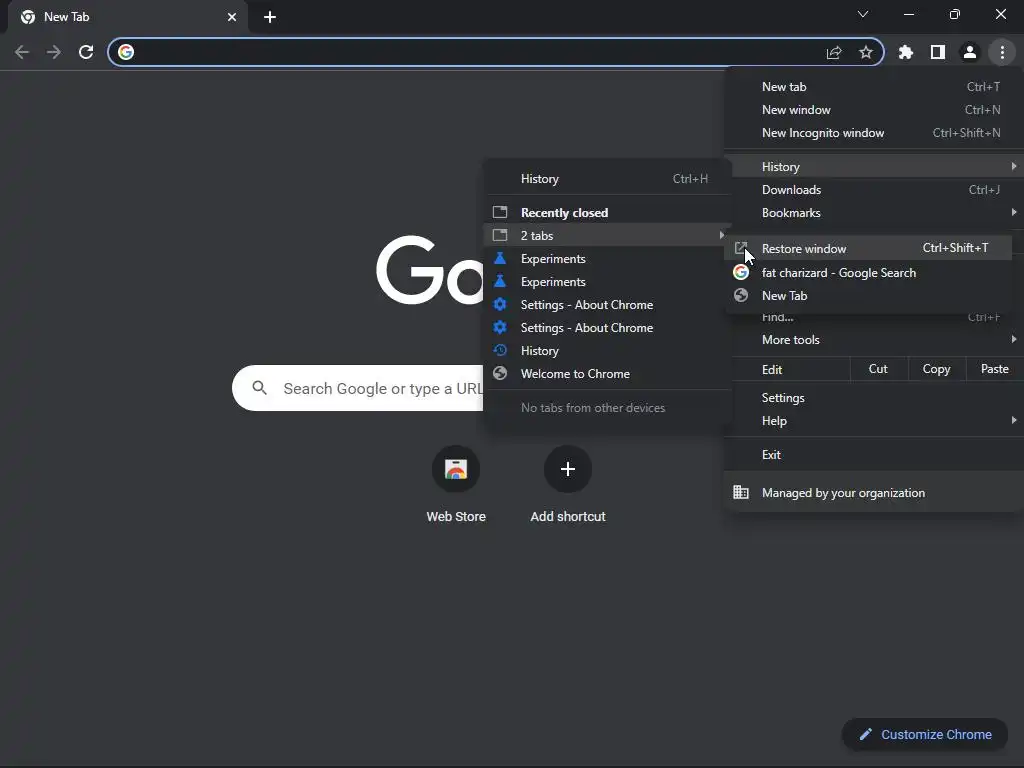Open the tab search chevron in title bar
Screen dimensions: 1024x768
863,14
